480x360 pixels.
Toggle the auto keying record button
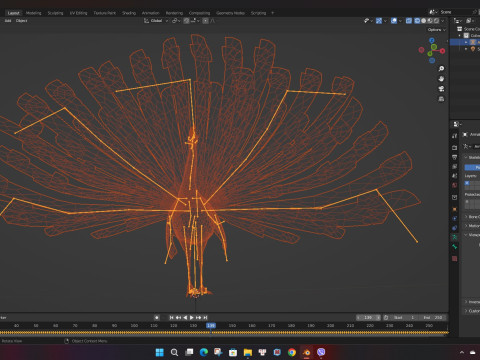pyautogui.click(x=157, y=318)
